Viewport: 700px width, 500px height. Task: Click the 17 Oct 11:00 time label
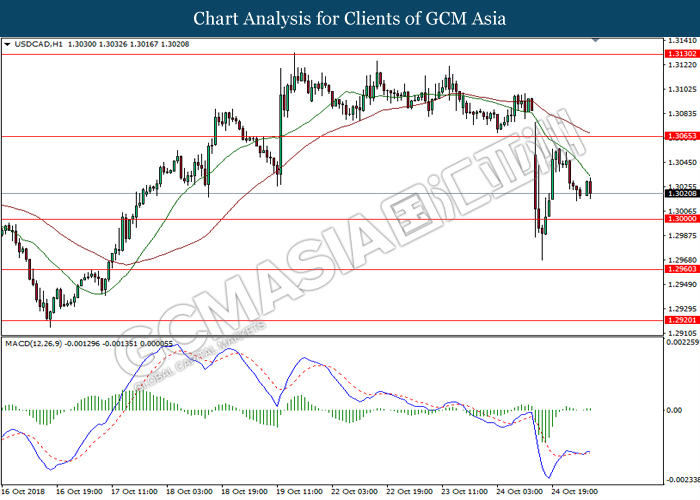[x=134, y=491]
